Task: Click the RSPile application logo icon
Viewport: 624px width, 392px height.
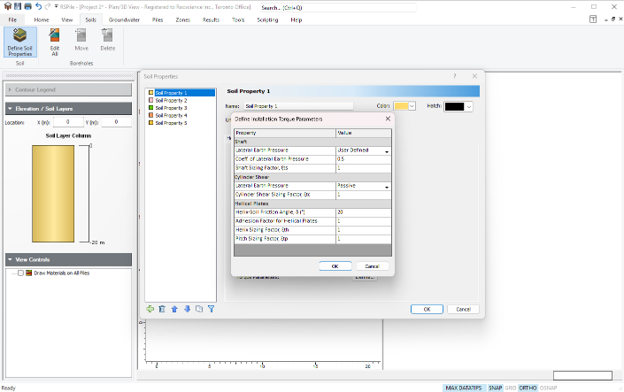Action: tap(8, 6)
